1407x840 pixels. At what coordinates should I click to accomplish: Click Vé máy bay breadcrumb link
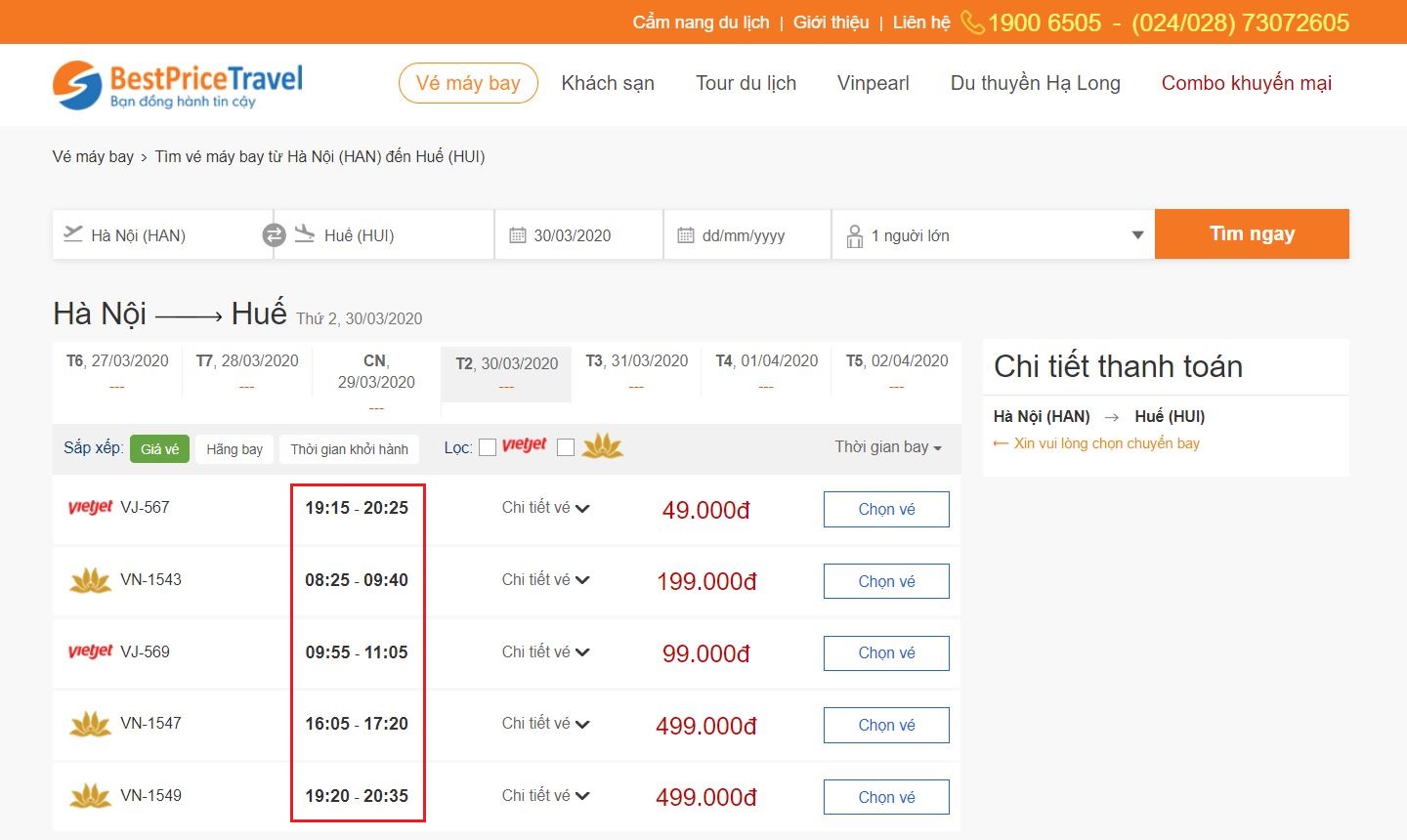[93, 156]
